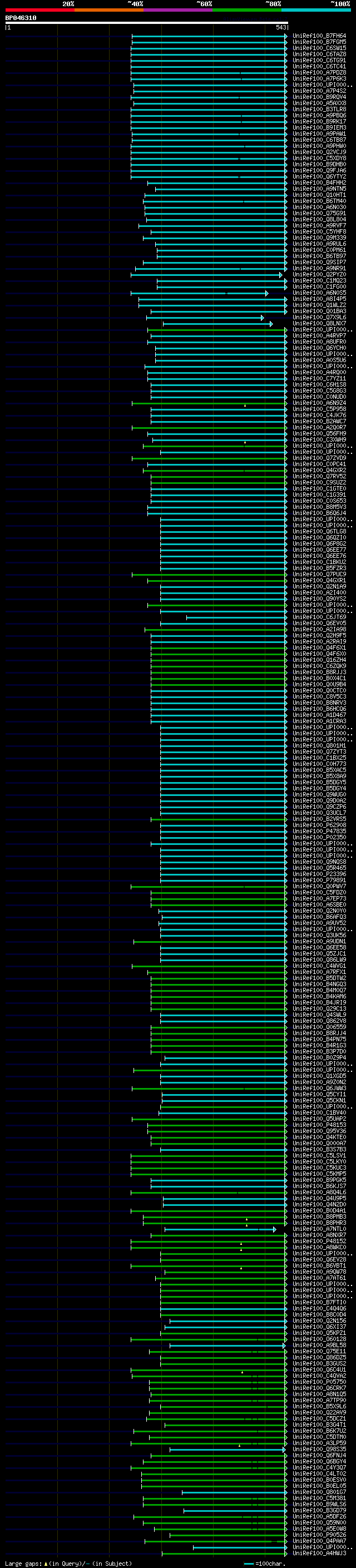
Task: Select the UniRef100_B5DGY5 label
Action: click(x=319, y=782)
